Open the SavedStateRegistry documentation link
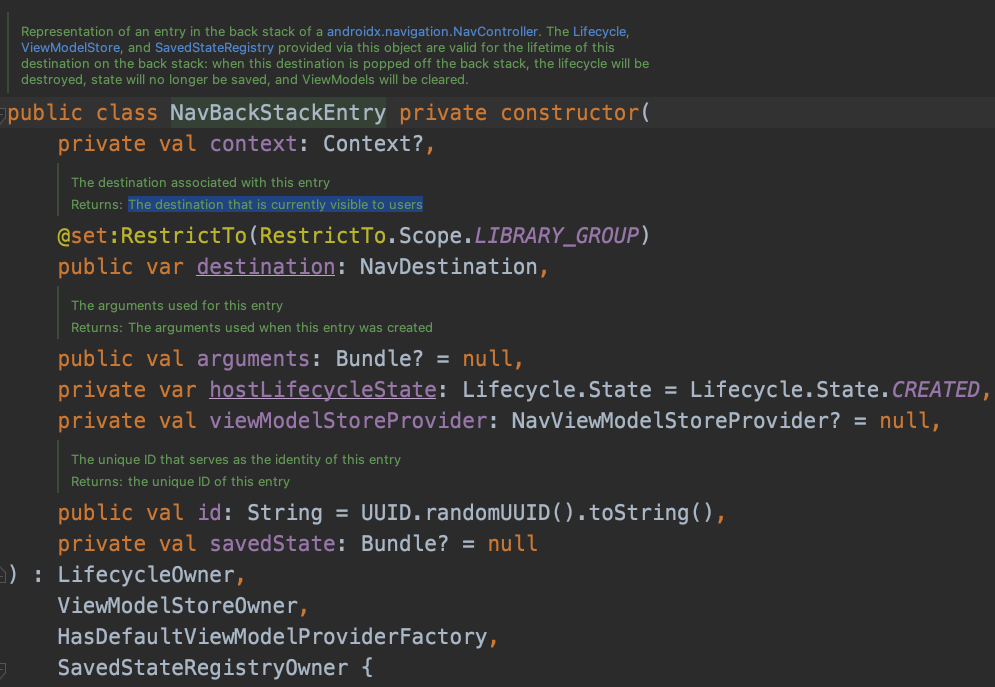 (214, 48)
